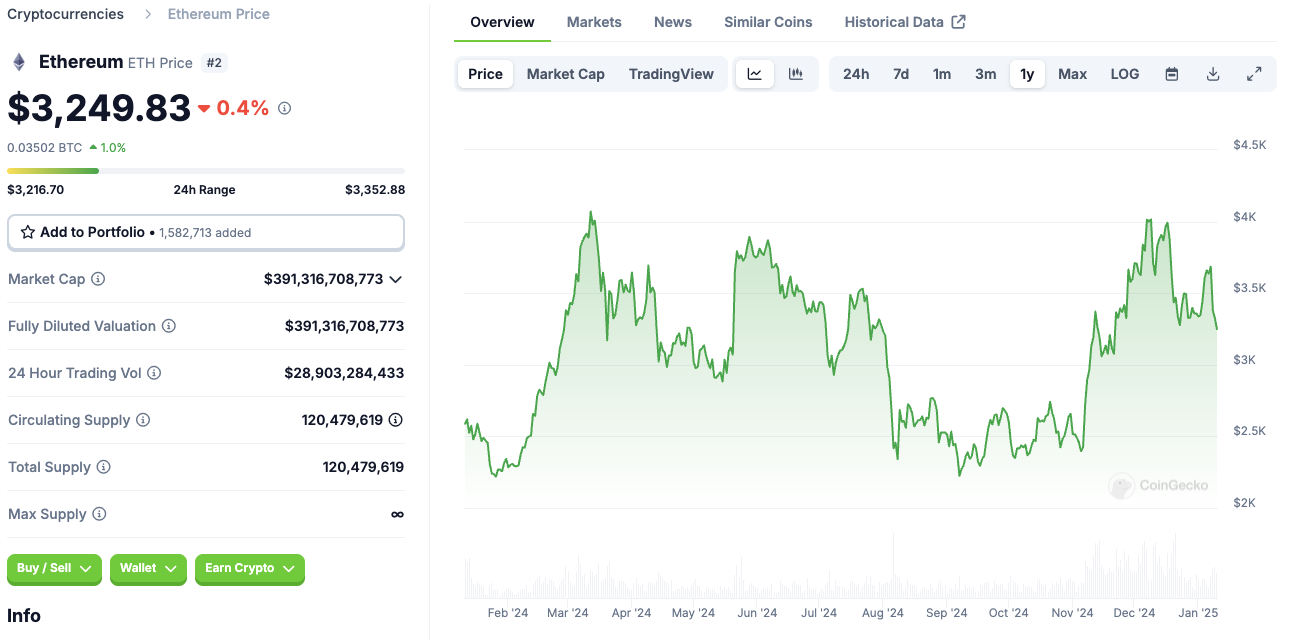Click the external link icon on Historical Data
Screen dimensions: 1294x640
pos(958,22)
